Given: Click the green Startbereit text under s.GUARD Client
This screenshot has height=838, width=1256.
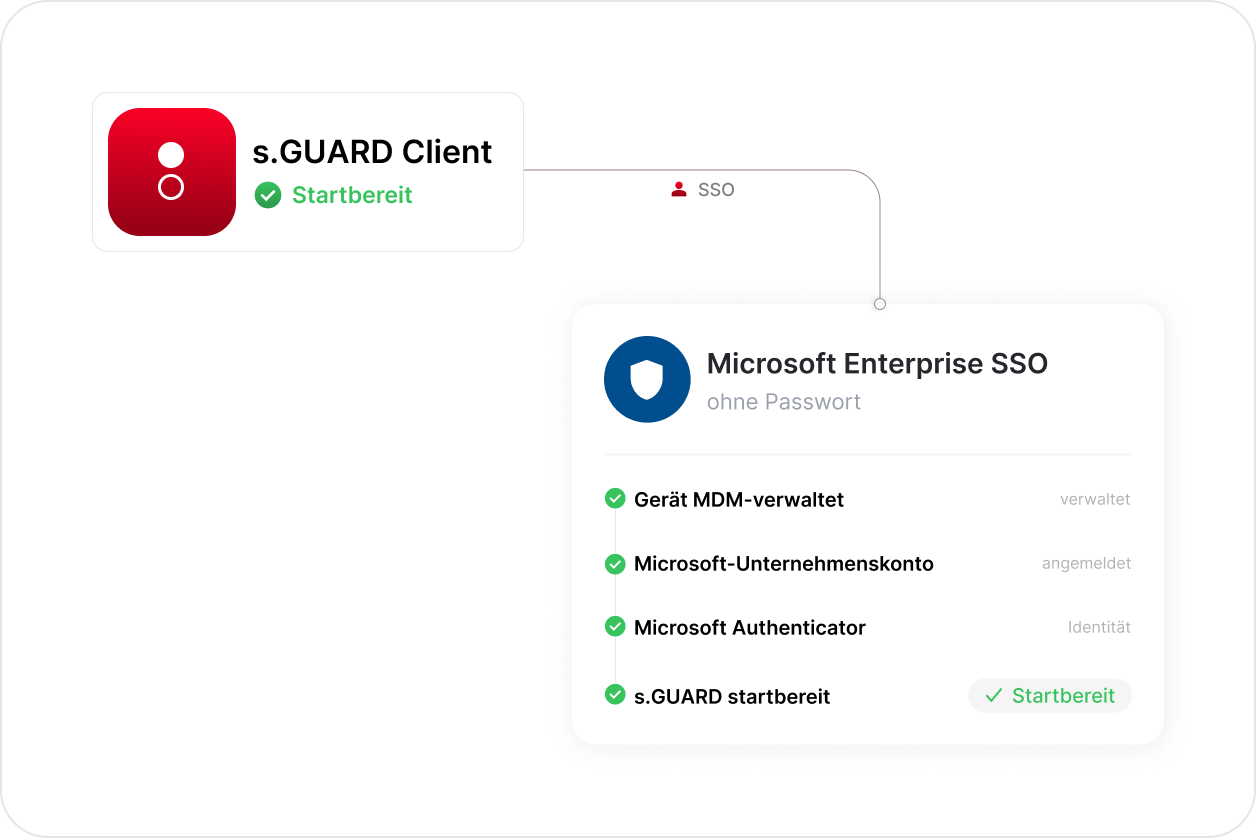Looking at the screenshot, I should (x=352, y=195).
